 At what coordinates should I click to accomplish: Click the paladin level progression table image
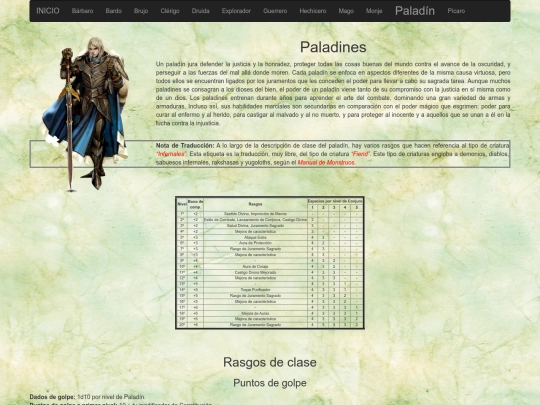tap(270, 263)
